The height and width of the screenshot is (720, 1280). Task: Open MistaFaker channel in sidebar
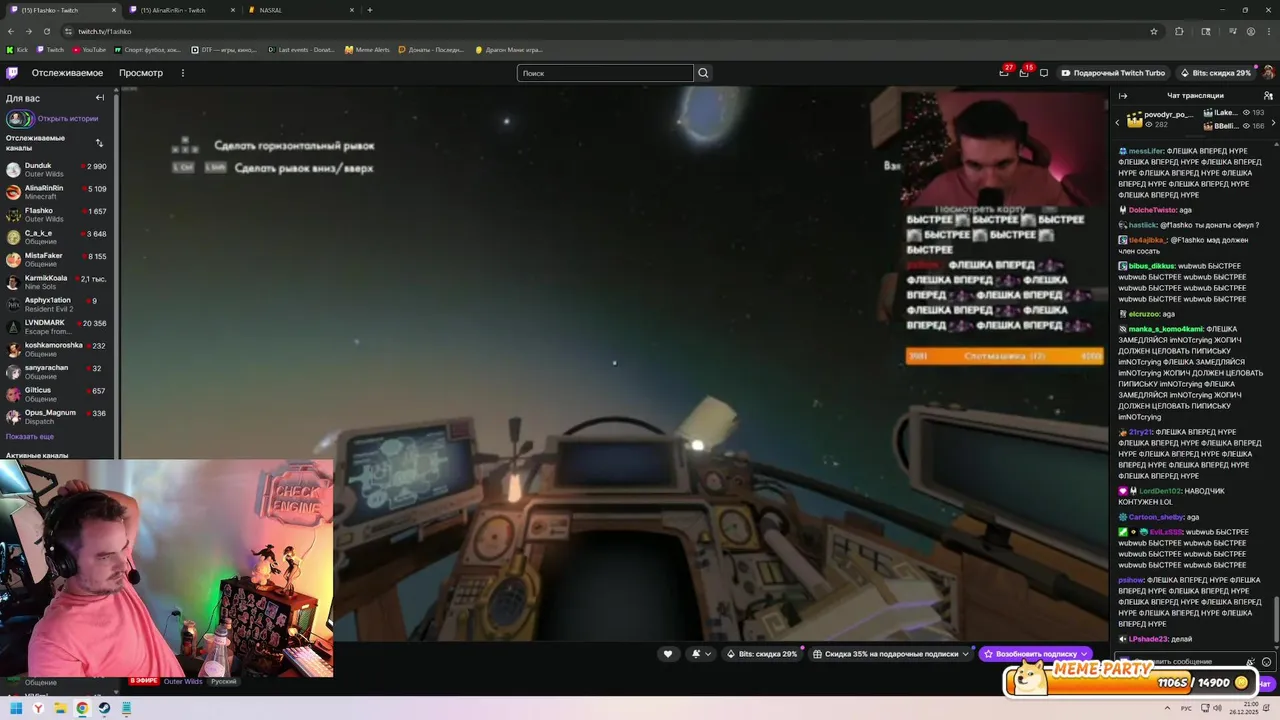point(57,260)
